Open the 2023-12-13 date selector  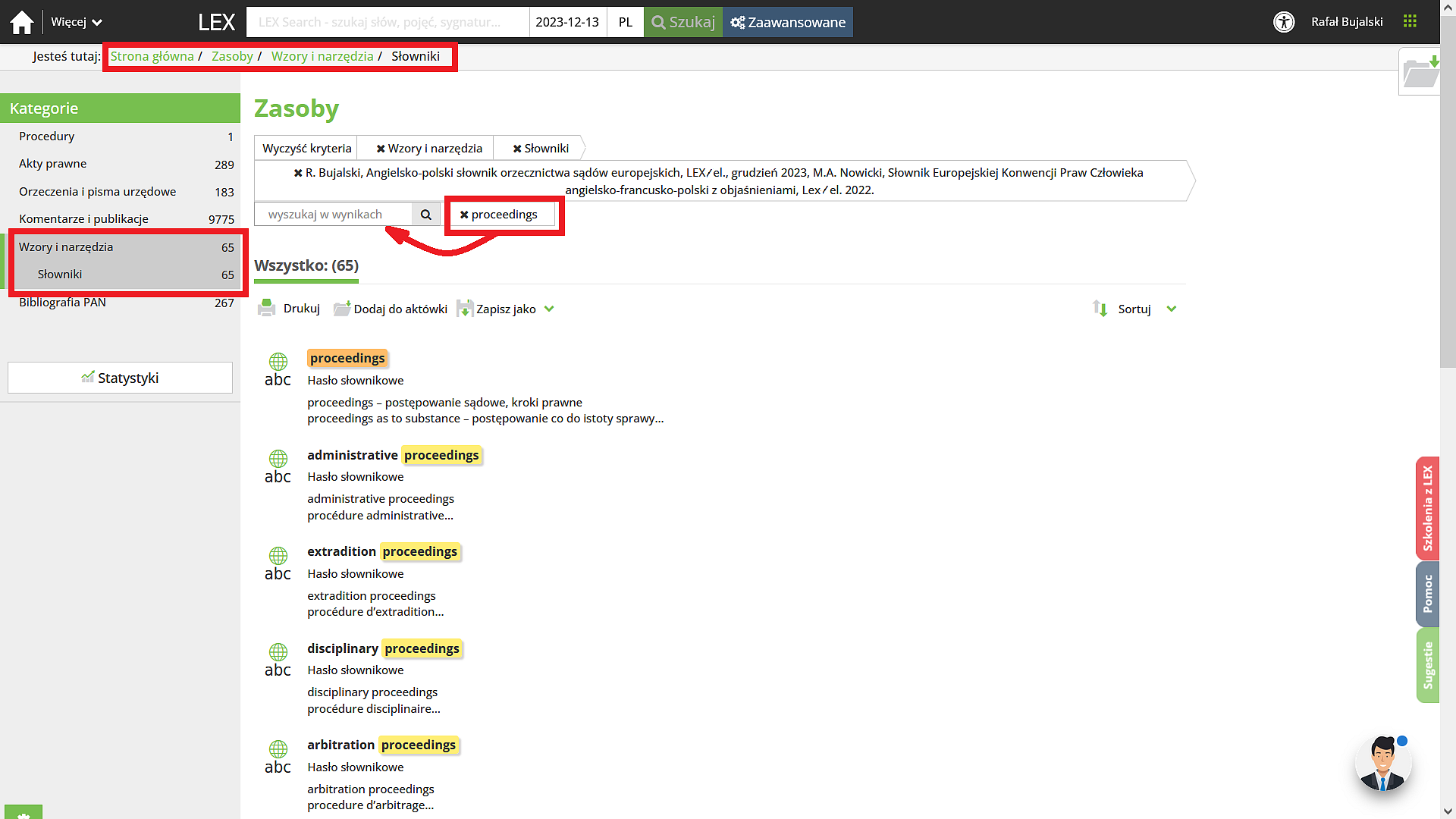tap(567, 22)
